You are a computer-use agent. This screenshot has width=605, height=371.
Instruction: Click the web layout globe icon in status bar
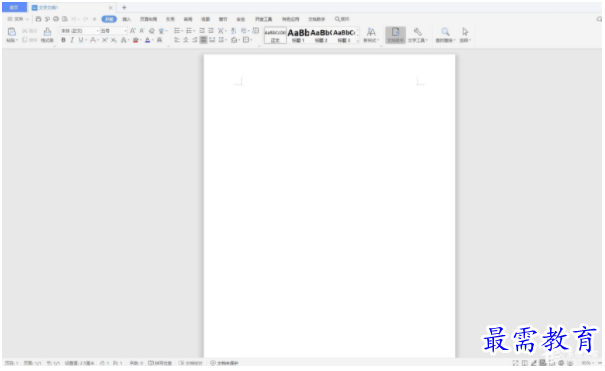(x=561, y=363)
